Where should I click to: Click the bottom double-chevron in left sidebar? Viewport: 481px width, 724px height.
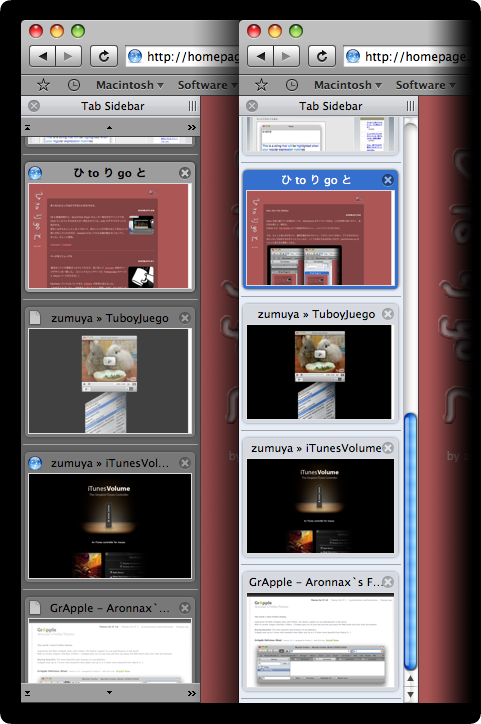pyautogui.click(x=192, y=693)
